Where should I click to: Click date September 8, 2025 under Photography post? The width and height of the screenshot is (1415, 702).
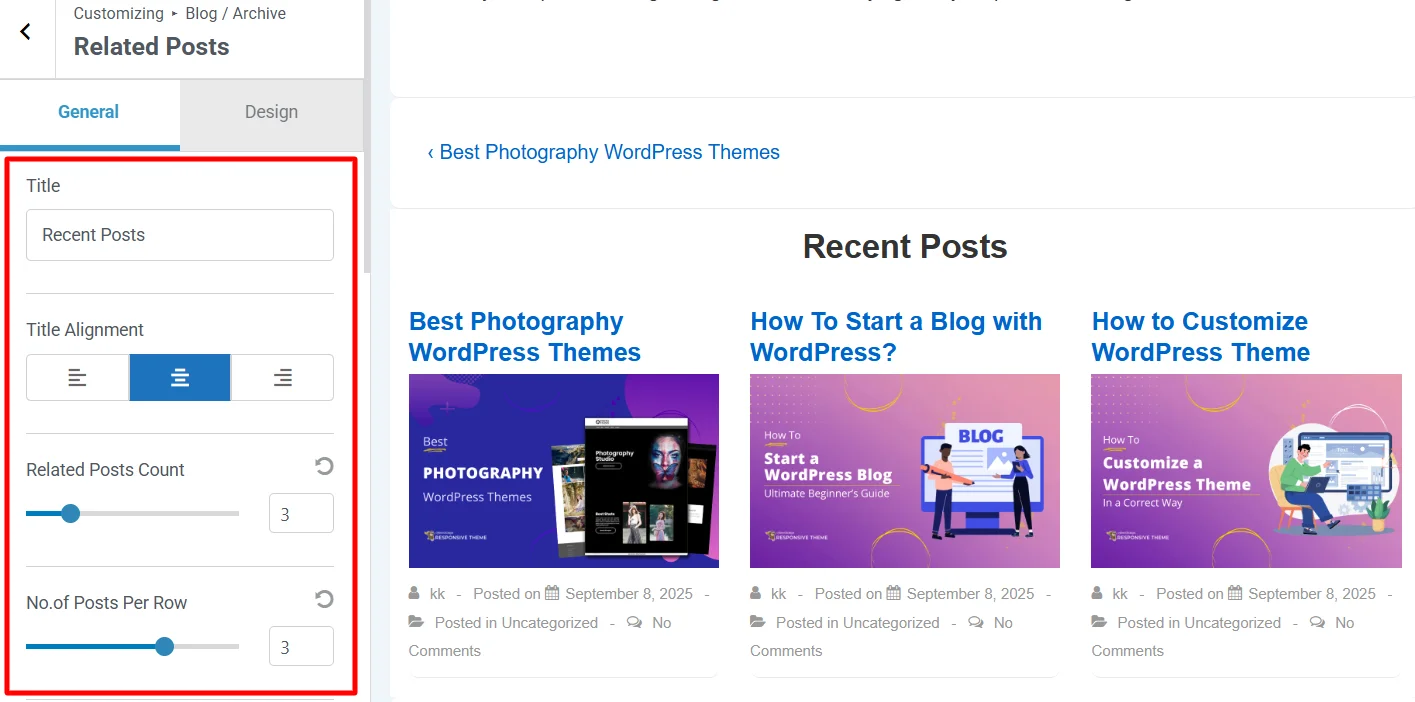click(x=629, y=594)
